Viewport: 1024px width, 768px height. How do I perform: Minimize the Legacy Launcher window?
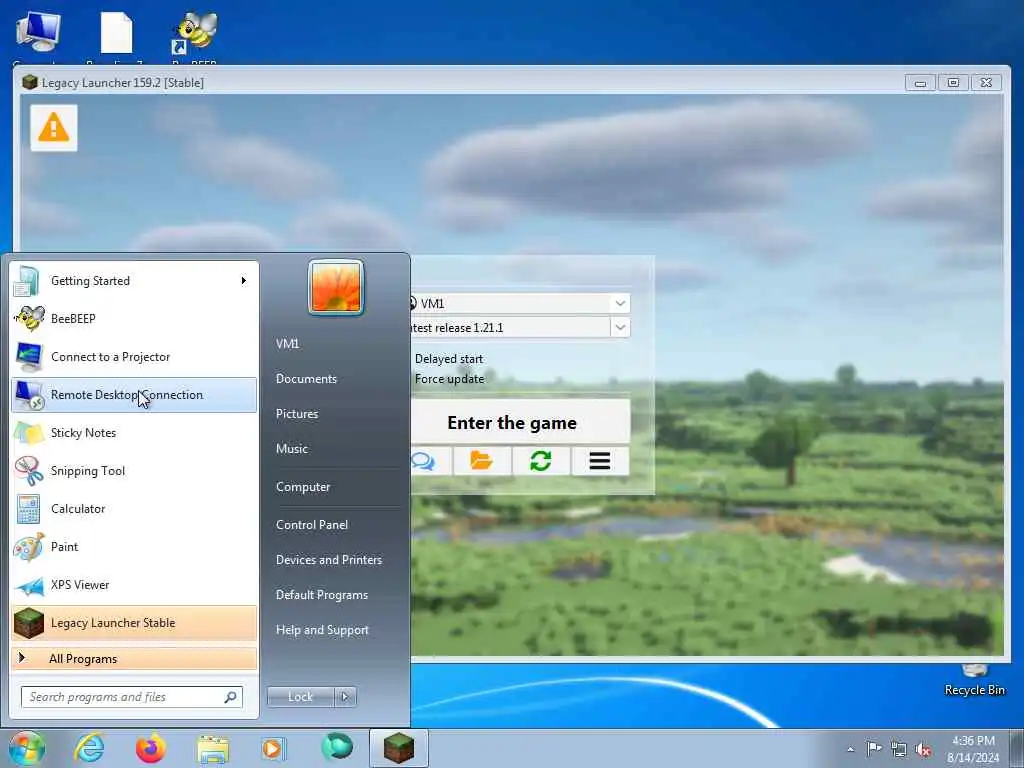tap(920, 83)
